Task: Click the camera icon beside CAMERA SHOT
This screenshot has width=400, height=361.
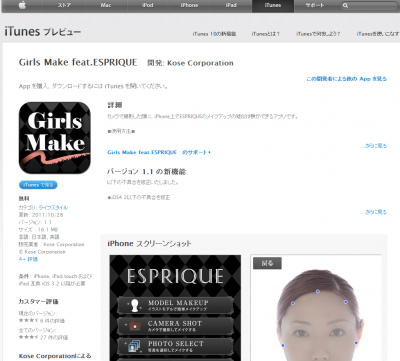Action: pos(135,326)
